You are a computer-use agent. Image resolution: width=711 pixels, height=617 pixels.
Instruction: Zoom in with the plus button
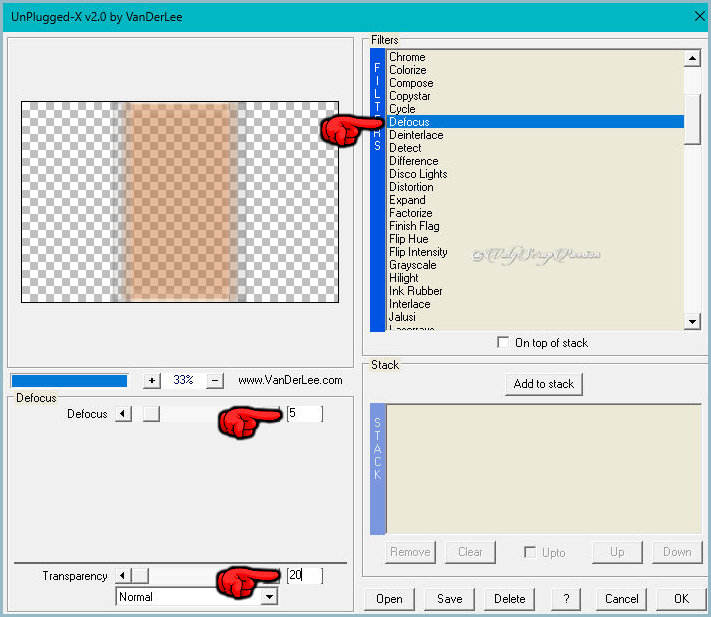tap(152, 381)
